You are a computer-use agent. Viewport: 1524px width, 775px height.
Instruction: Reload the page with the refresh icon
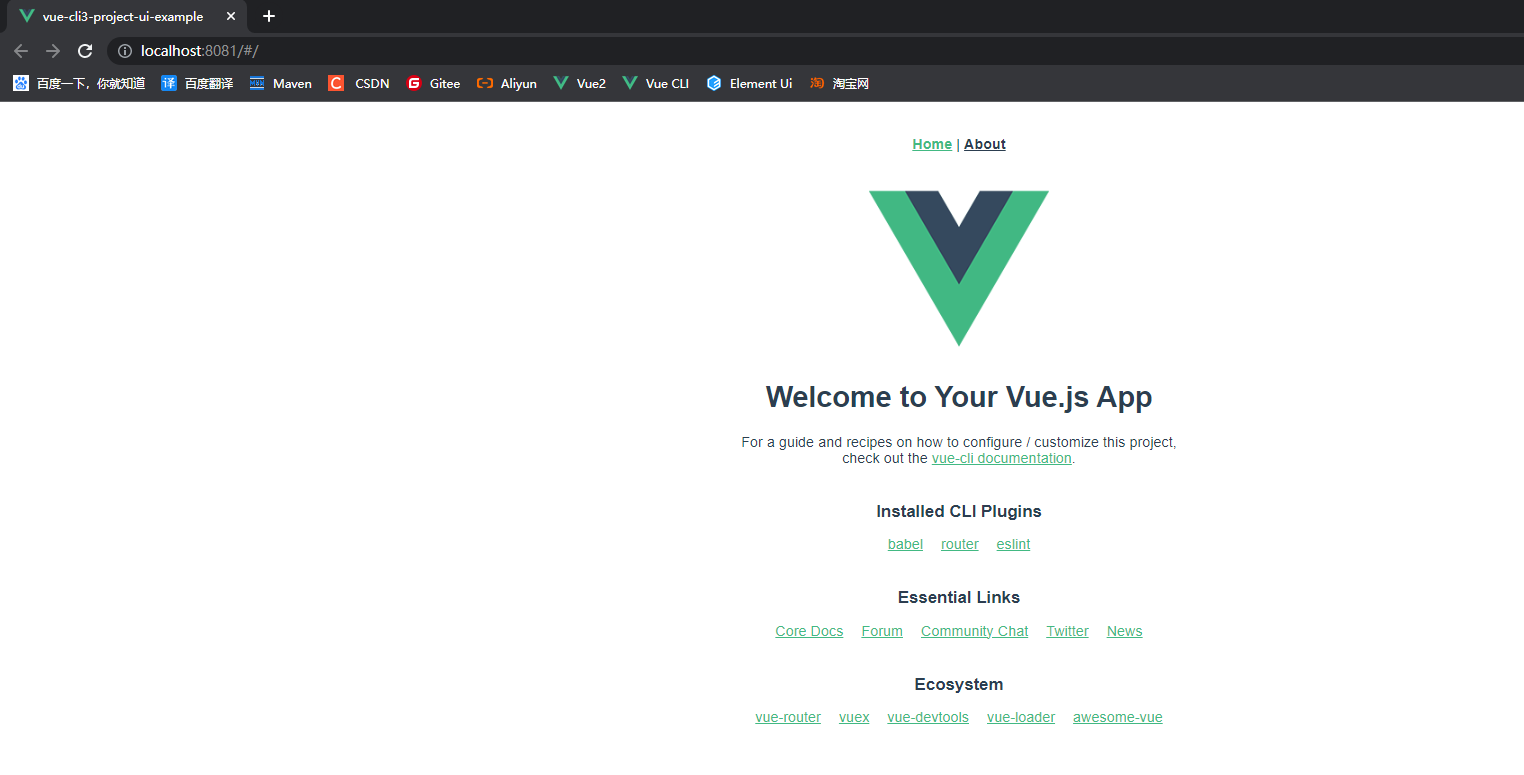[x=85, y=50]
